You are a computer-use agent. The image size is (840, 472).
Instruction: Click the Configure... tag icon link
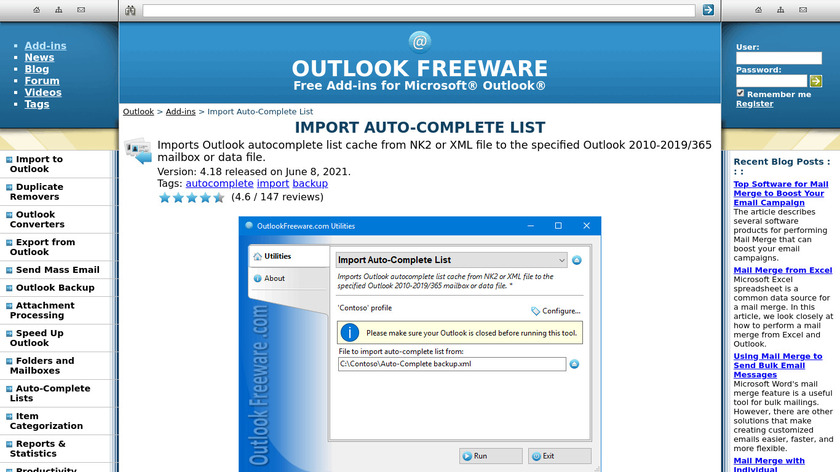coord(556,311)
